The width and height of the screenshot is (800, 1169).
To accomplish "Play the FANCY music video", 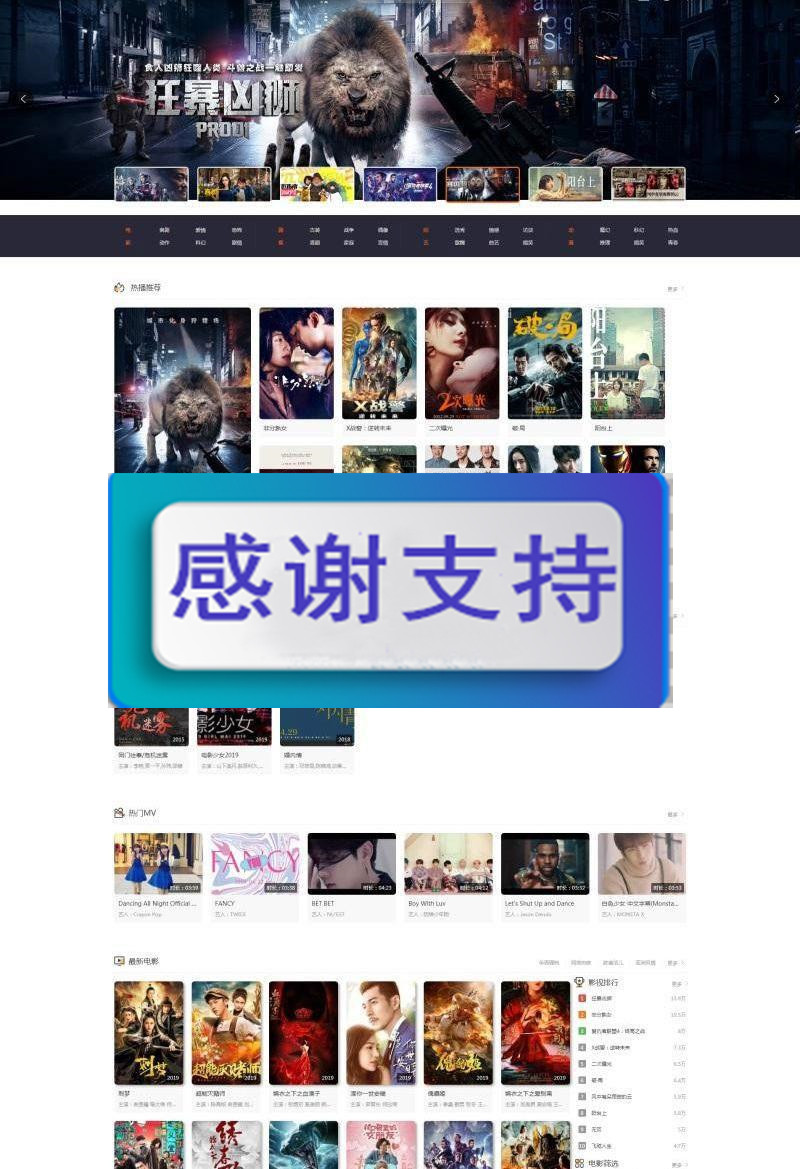I will click(x=255, y=864).
